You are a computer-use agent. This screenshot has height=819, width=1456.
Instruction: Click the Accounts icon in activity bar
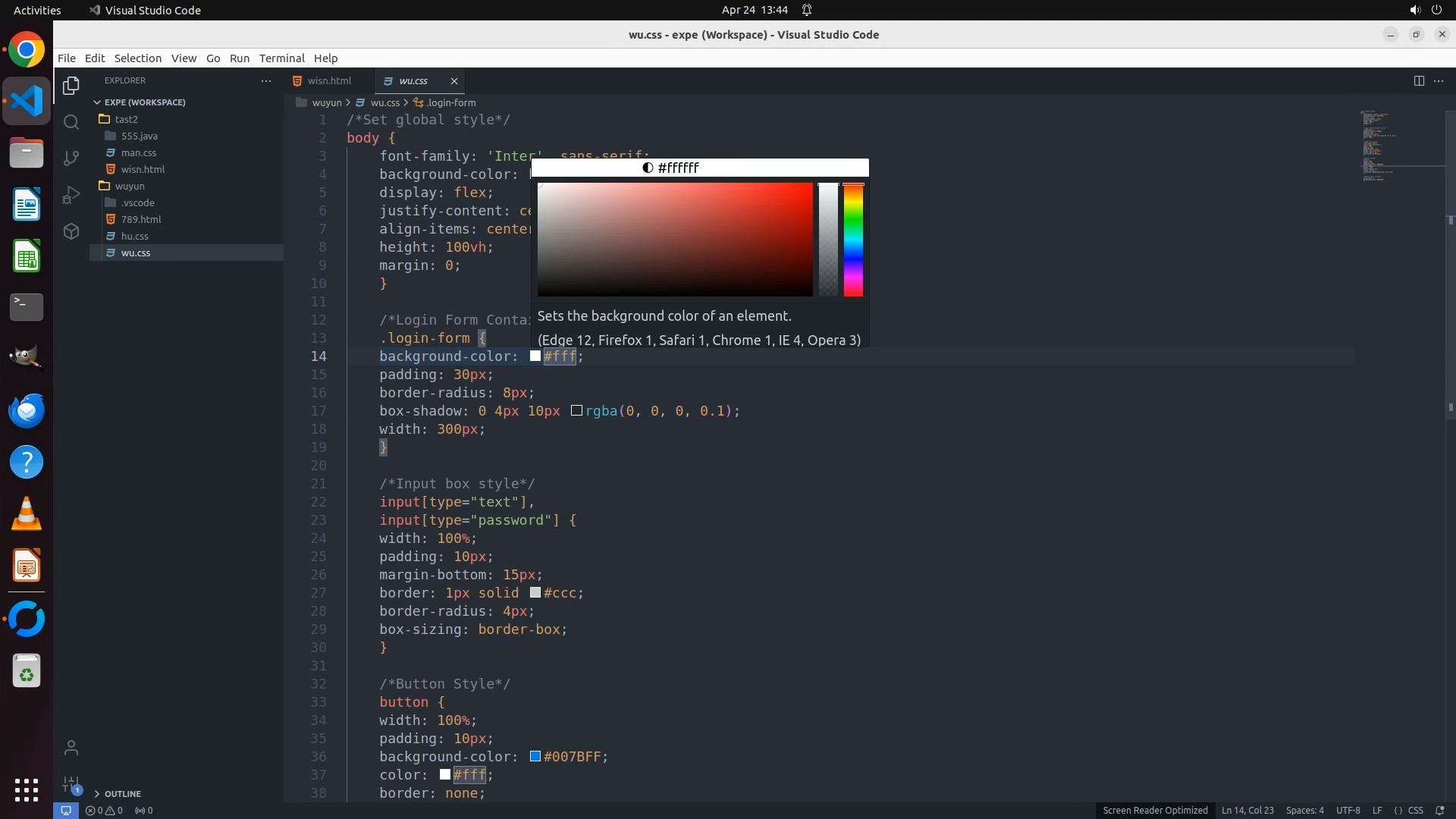click(x=71, y=748)
